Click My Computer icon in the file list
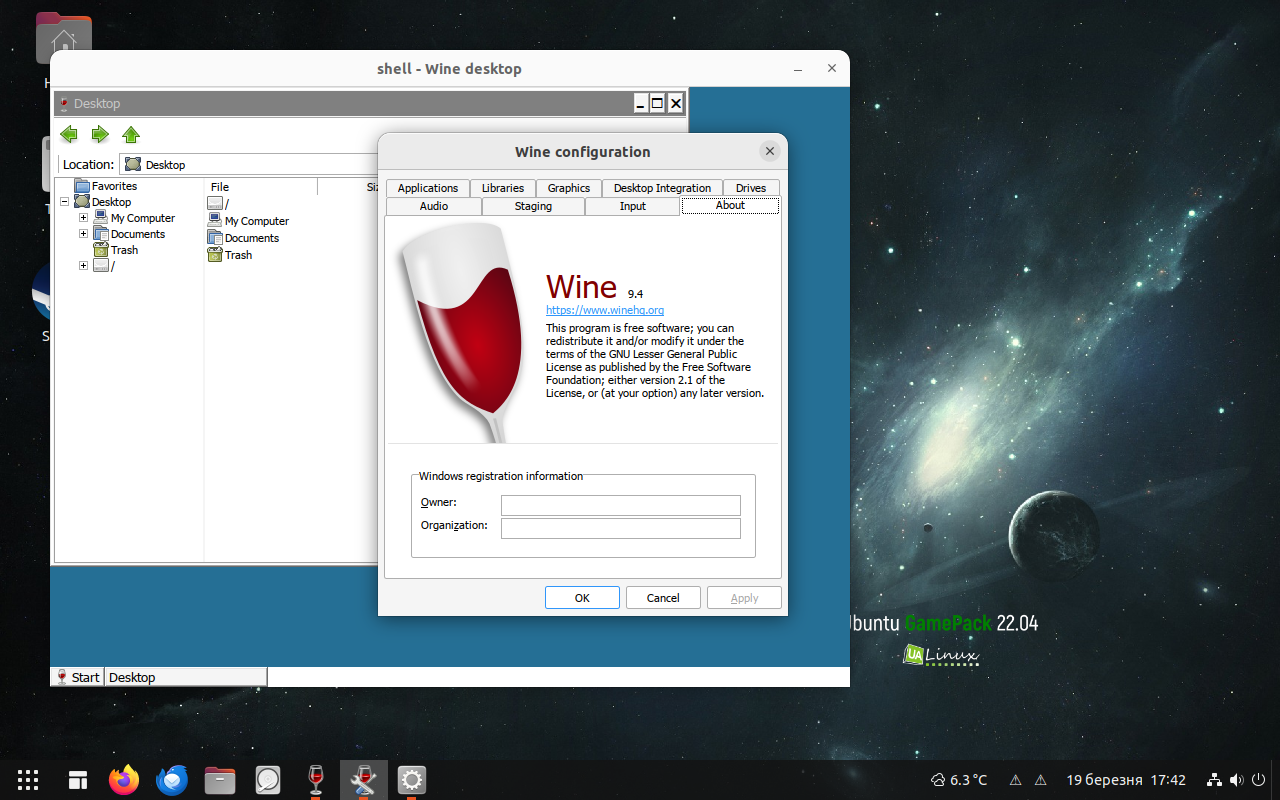 (215, 220)
